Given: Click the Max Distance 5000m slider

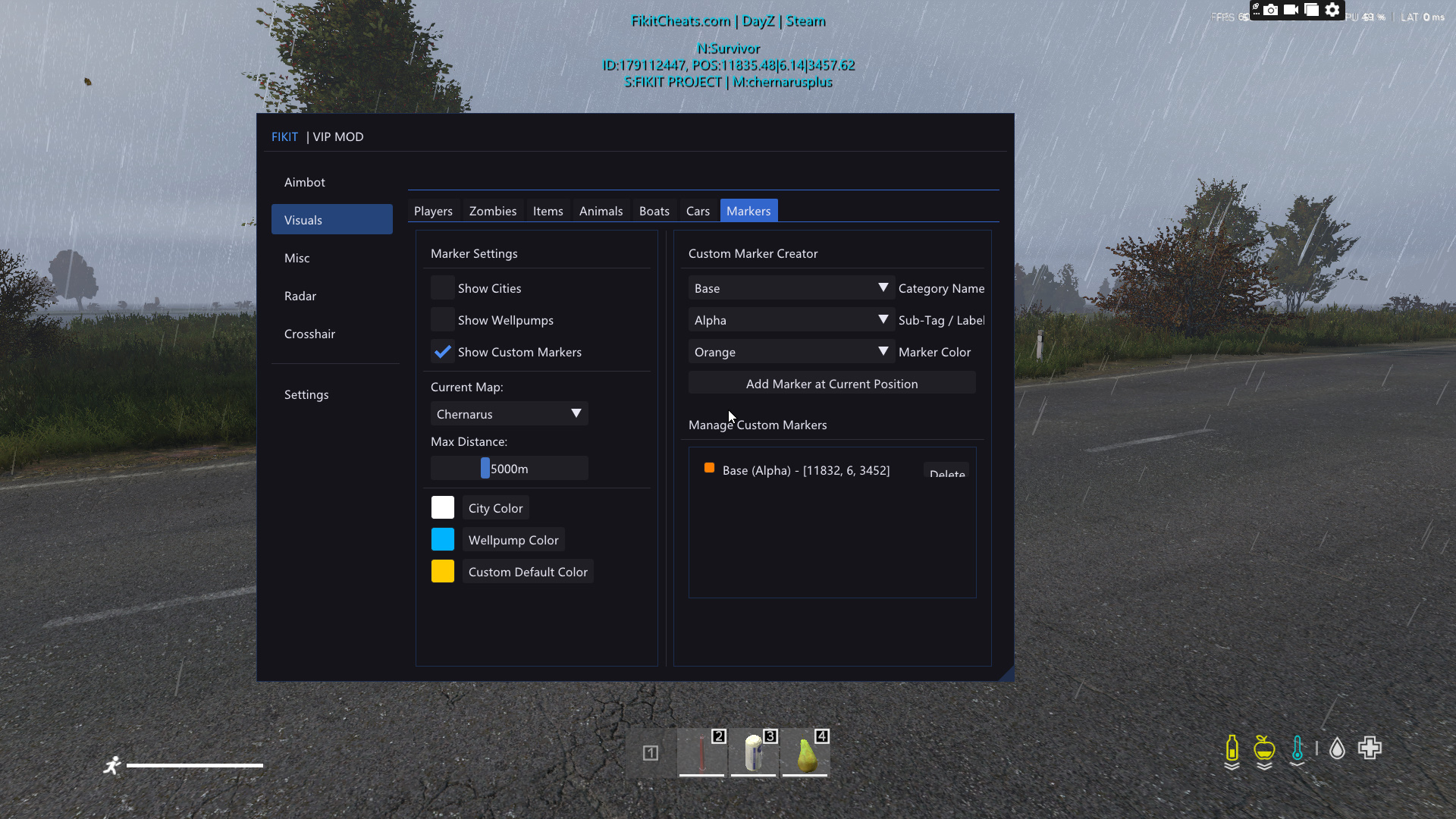Looking at the screenshot, I should click(510, 469).
